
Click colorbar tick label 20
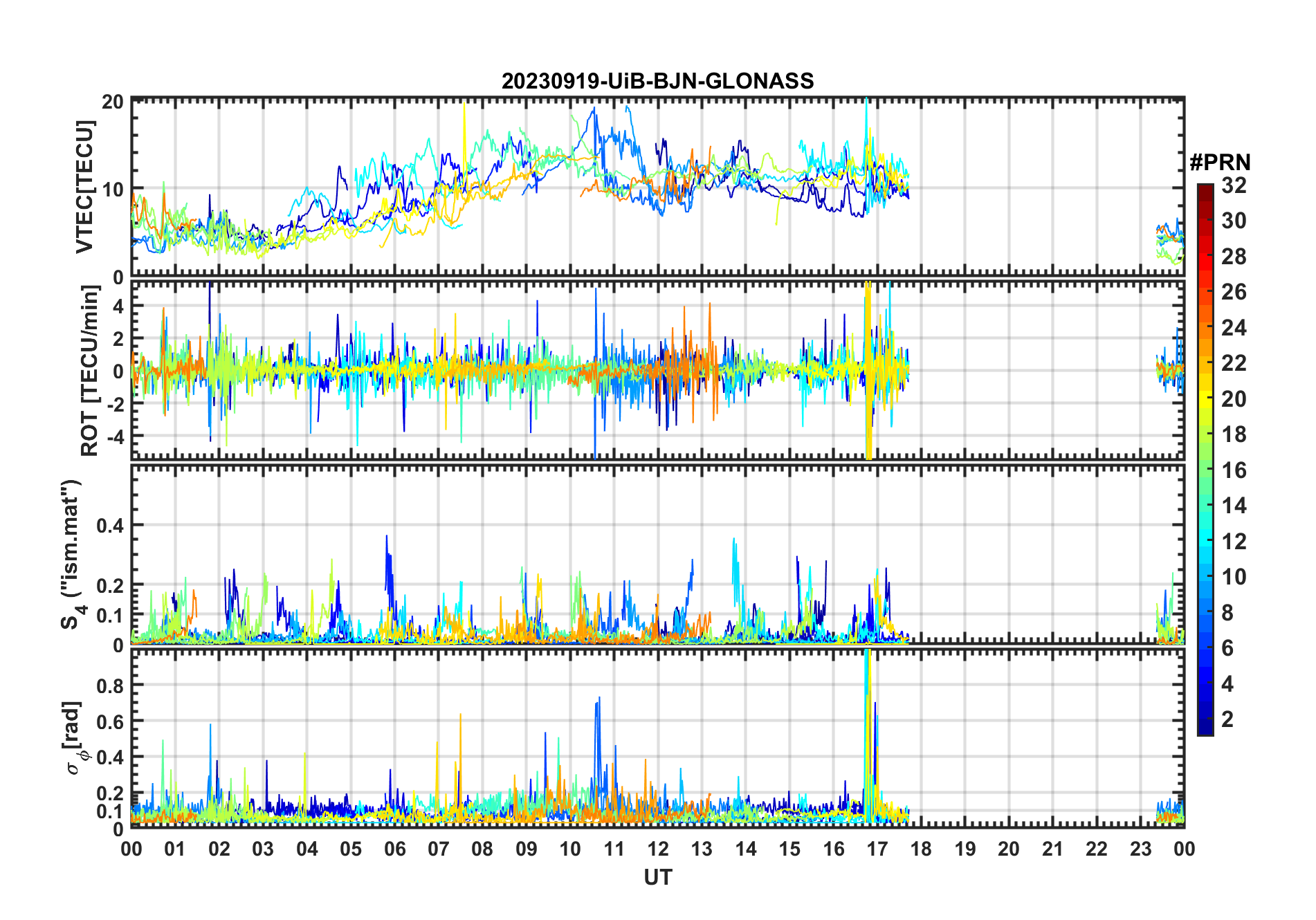tap(1234, 398)
